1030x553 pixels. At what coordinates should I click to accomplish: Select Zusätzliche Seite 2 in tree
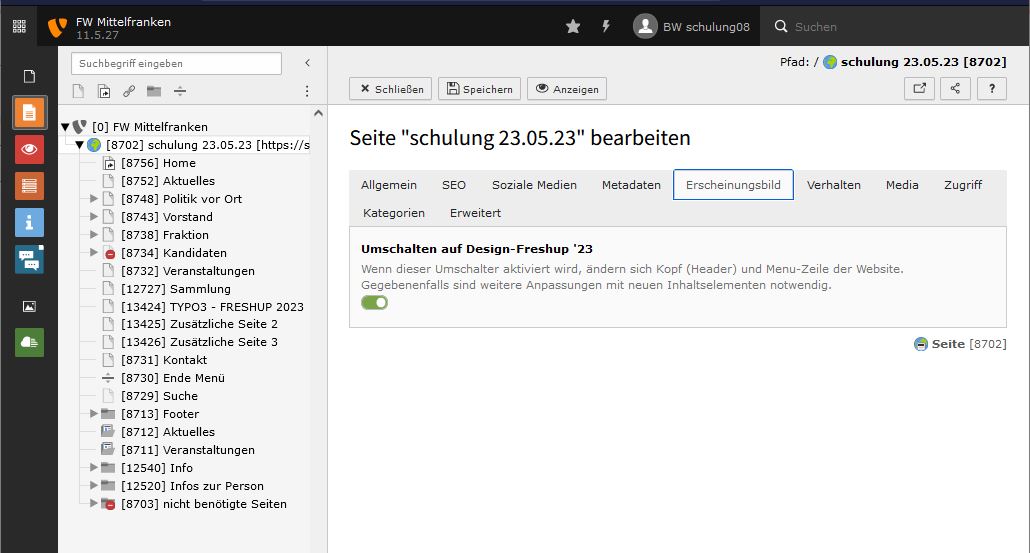(x=199, y=324)
